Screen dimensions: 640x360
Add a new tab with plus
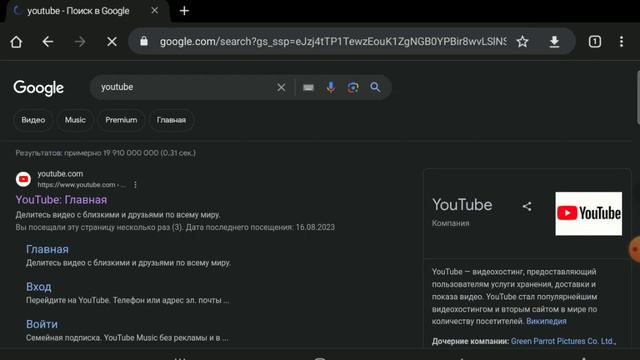(184, 11)
